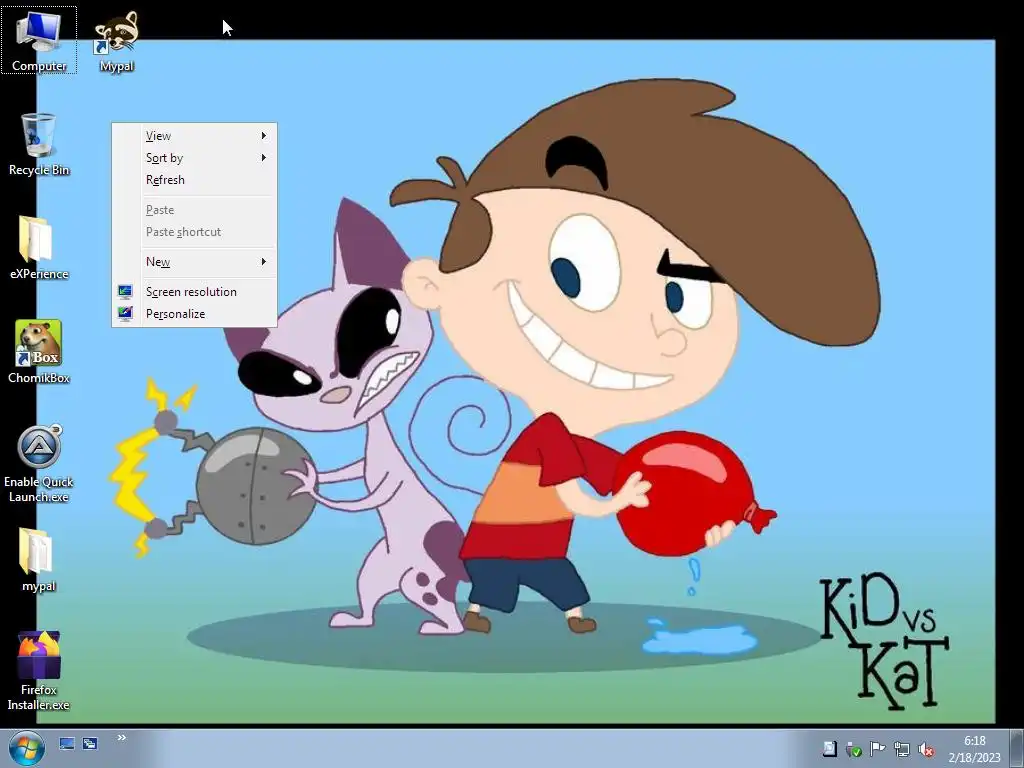The width and height of the screenshot is (1024, 768).
Task: Choose Screen resolution menu entry
Action: (x=195, y=292)
